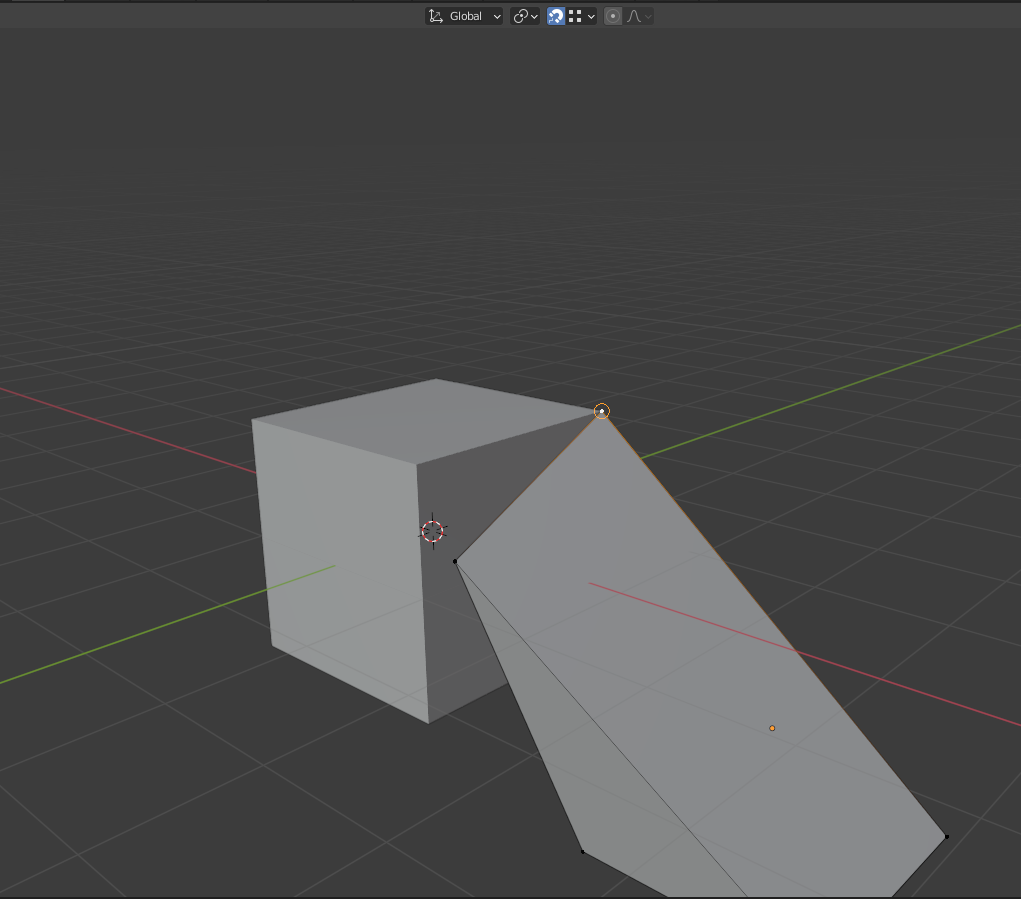Toggle the snap magnet icon
Viewport: 1021px width, 899px height.
click(556, 16)
